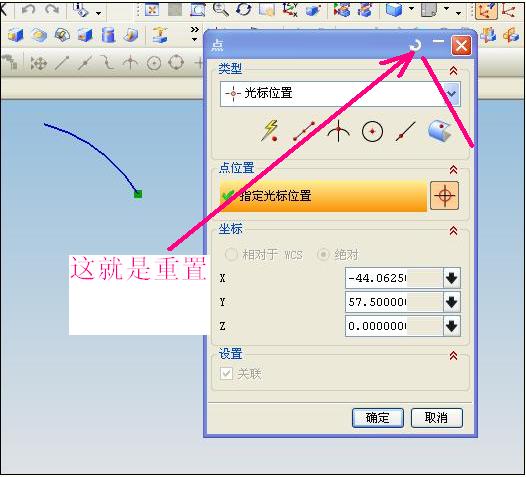
Task: Choose the Arc/Ellipse Center type icon
Action: click(372, 131)
